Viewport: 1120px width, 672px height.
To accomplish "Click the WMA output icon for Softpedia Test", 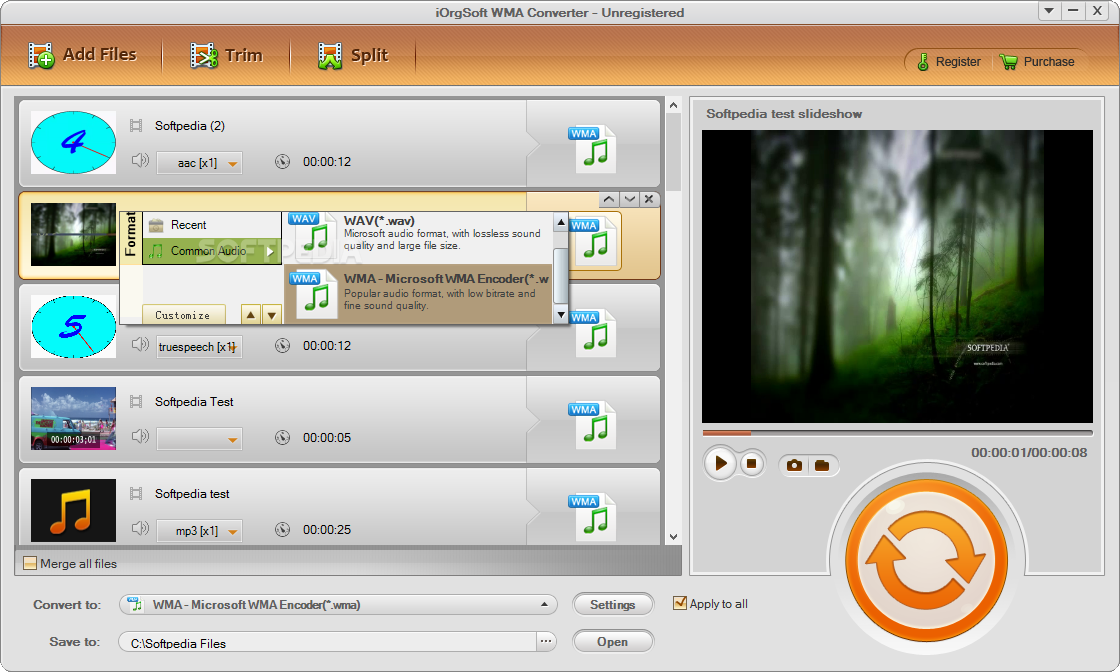I will pyautogui.click(x=593, y=425).
